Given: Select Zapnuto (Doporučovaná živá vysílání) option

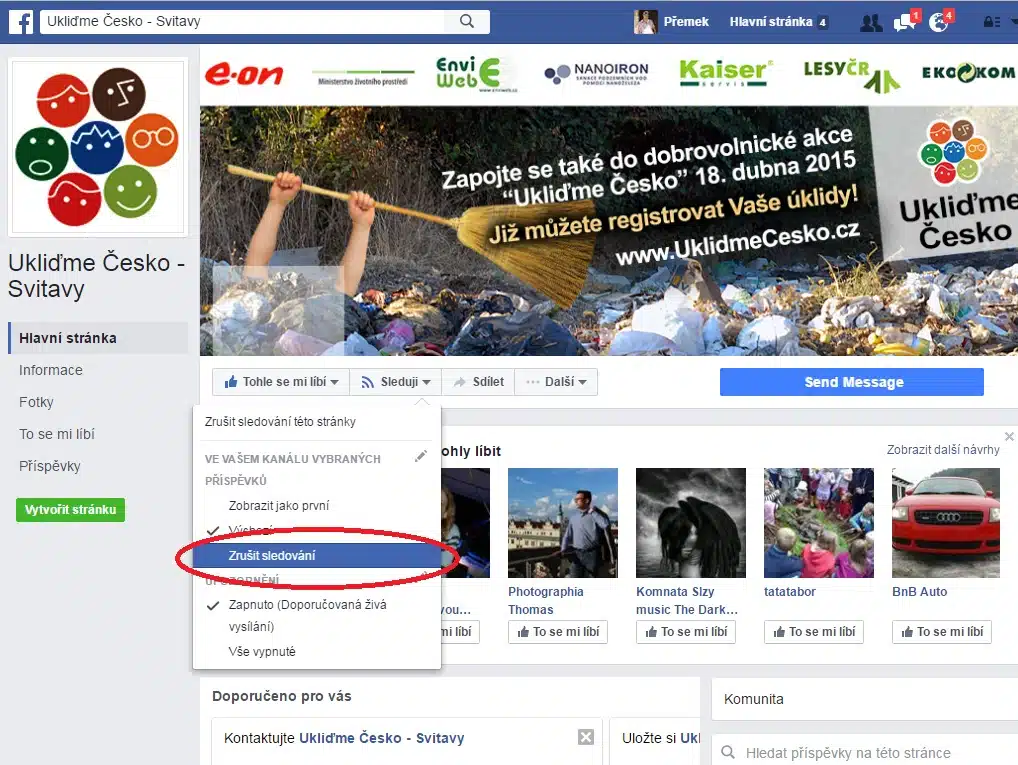Looking at the screenshot, I should tap(307, 616).
